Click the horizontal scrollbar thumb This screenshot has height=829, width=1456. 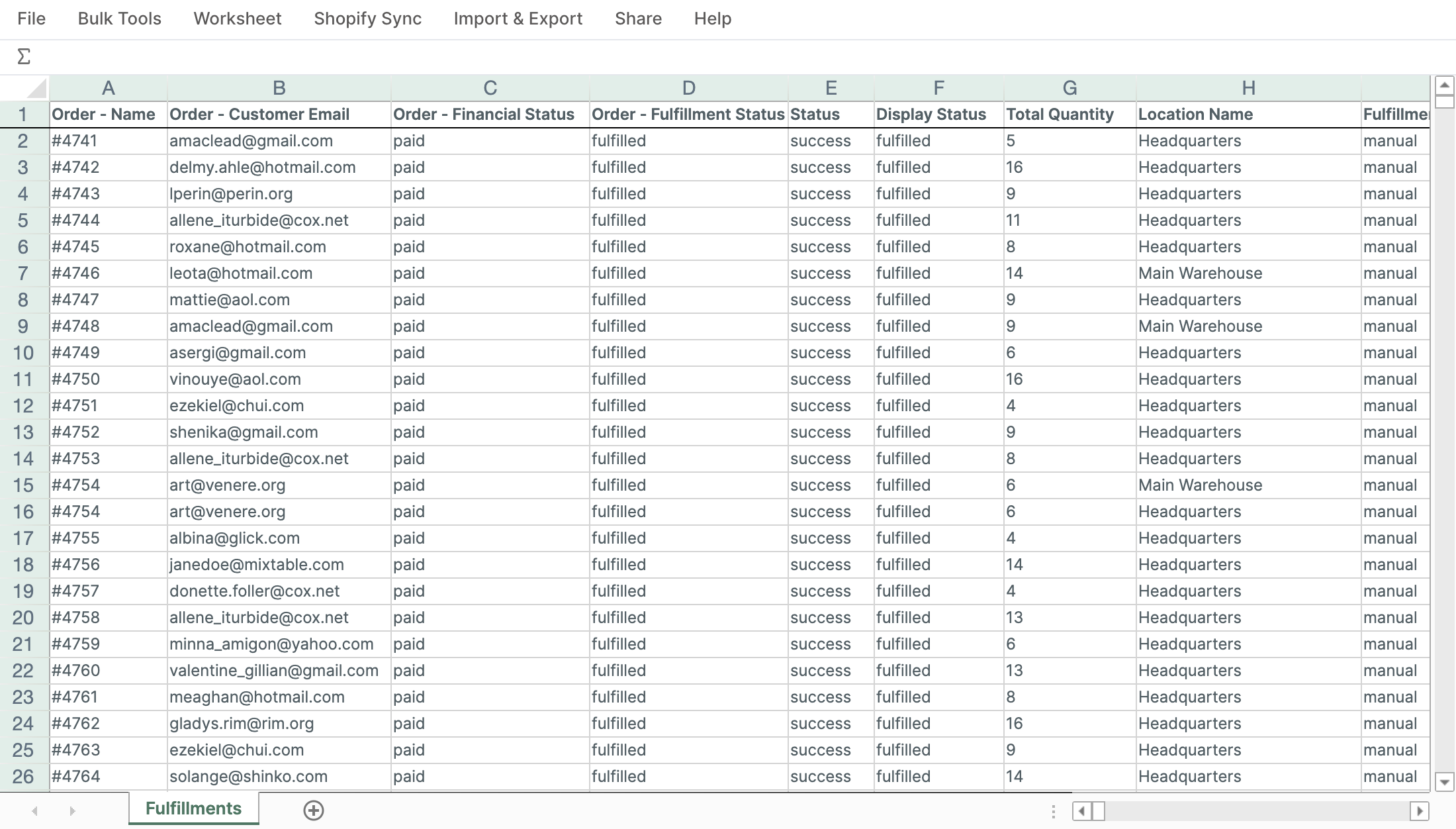[x=1098, y=810]
